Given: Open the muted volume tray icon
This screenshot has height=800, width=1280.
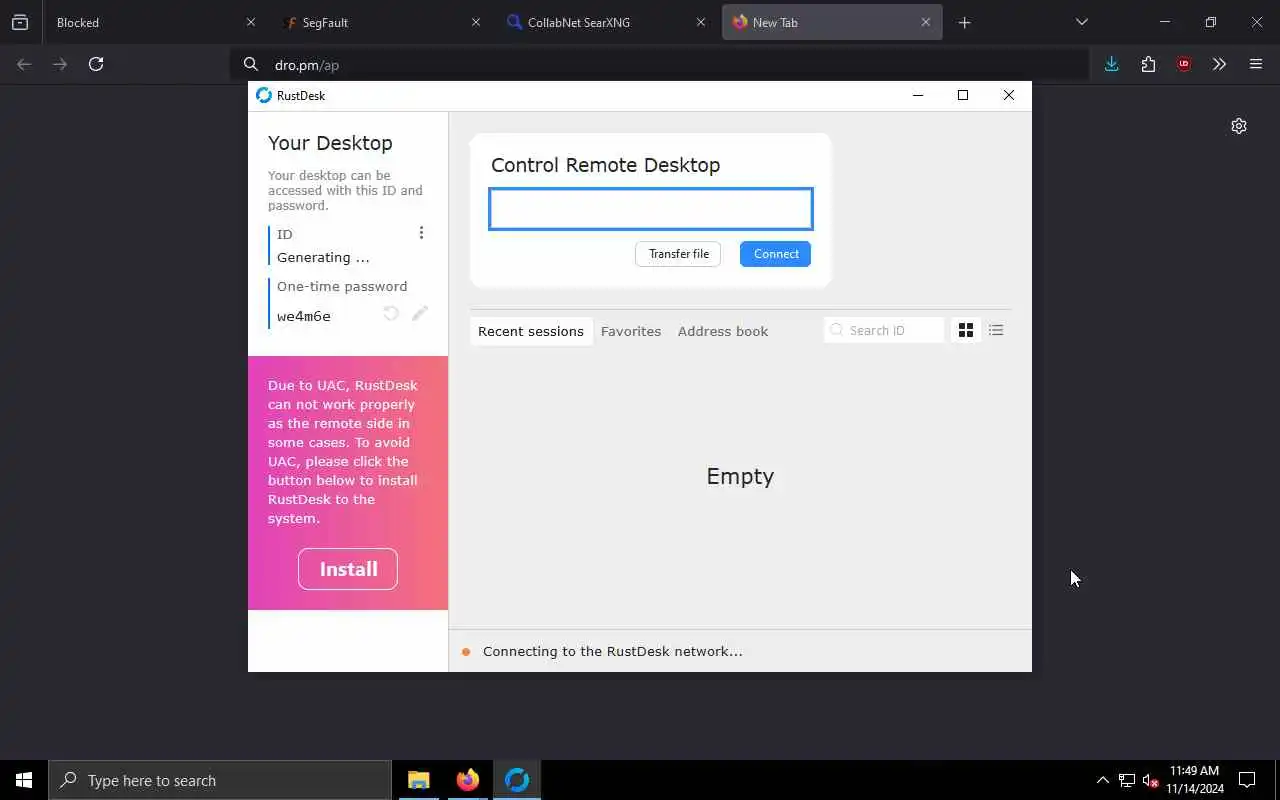Looking at the screenshot, I should [1150, 780].
